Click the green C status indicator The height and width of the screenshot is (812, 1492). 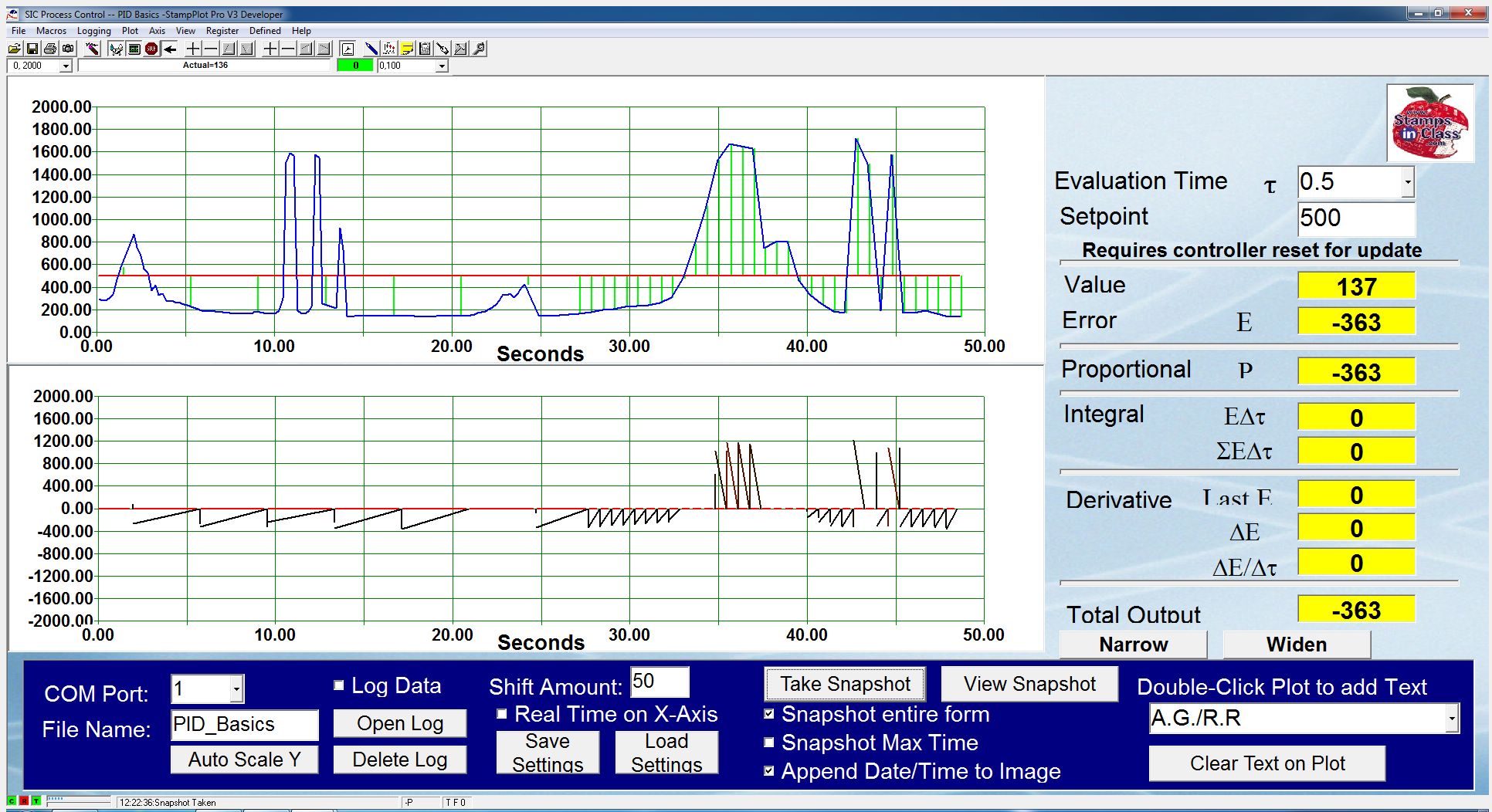[x=12, y=801]
